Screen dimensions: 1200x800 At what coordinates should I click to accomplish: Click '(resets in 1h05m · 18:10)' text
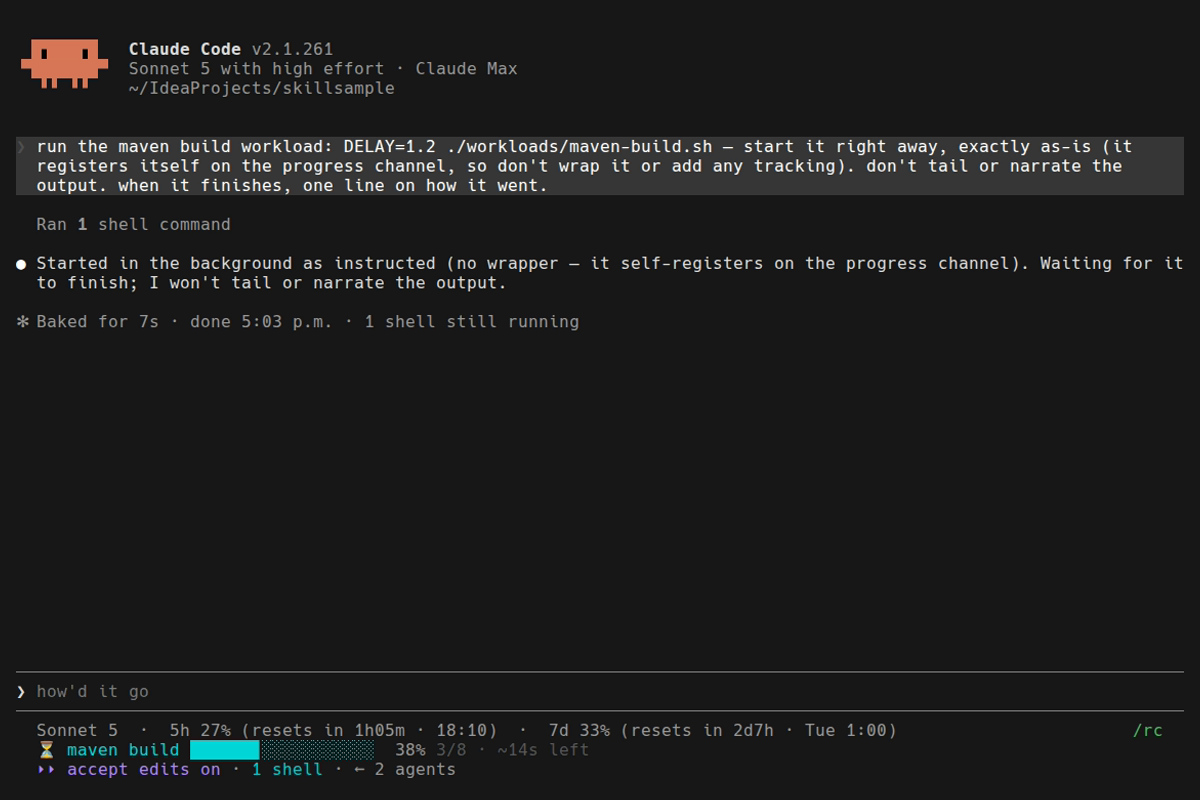(369, 730)
